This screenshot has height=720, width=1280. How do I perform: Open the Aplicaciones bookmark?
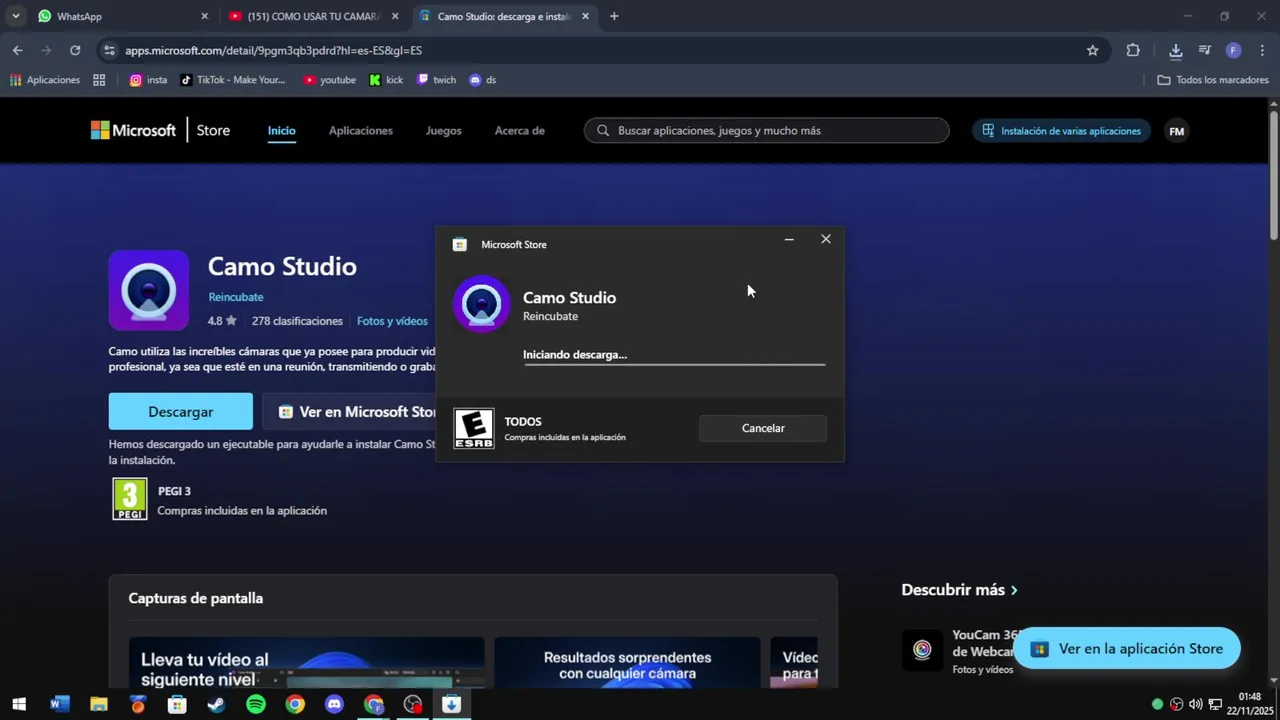tap(45, 80)
